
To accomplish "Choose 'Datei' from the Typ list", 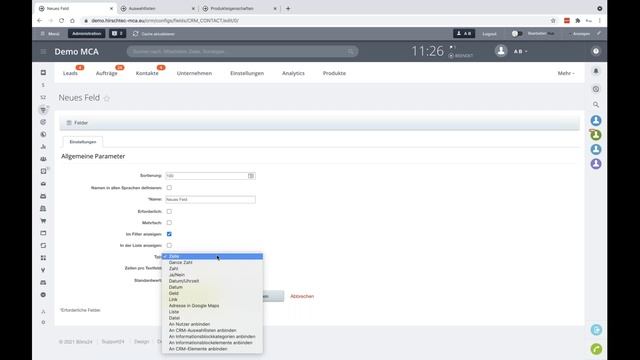I will point(212,318).
